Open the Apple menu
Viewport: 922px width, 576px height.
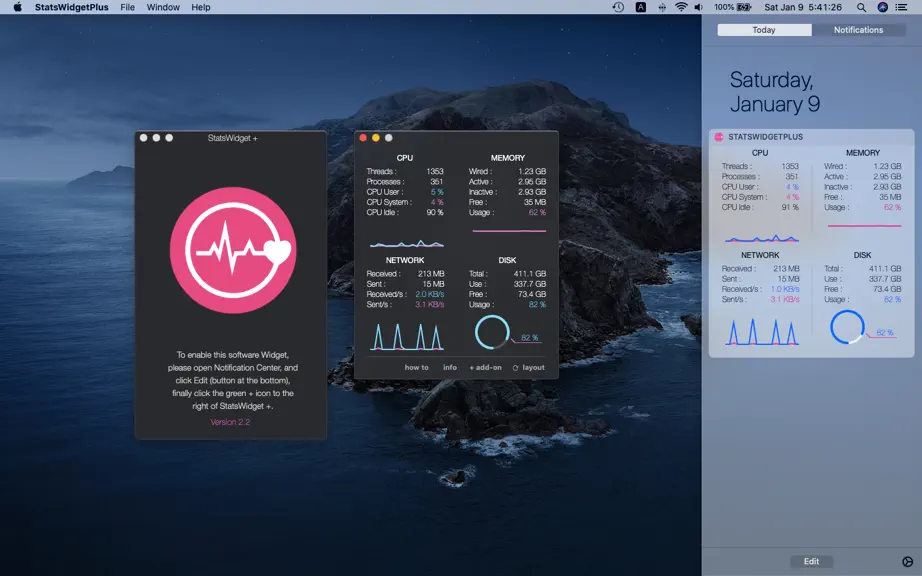click(x=18, y=7)
